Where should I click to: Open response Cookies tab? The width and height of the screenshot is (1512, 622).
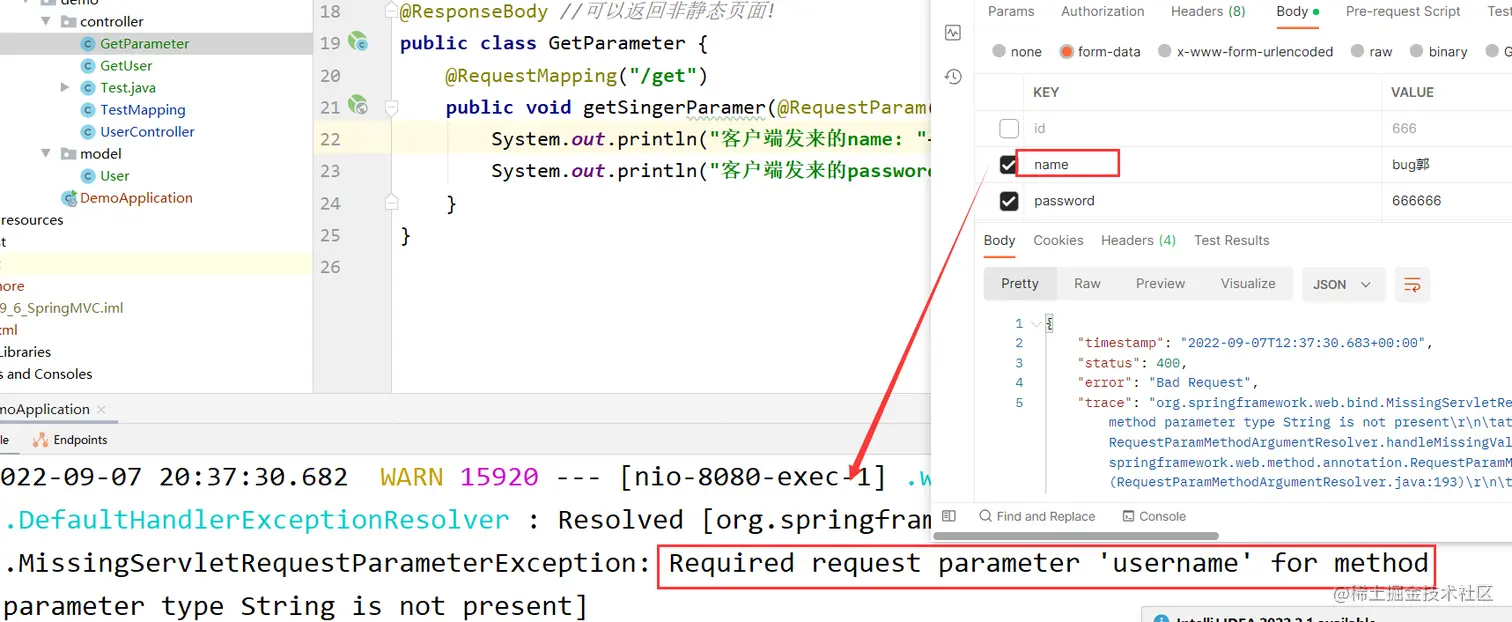click(1058, 240)
